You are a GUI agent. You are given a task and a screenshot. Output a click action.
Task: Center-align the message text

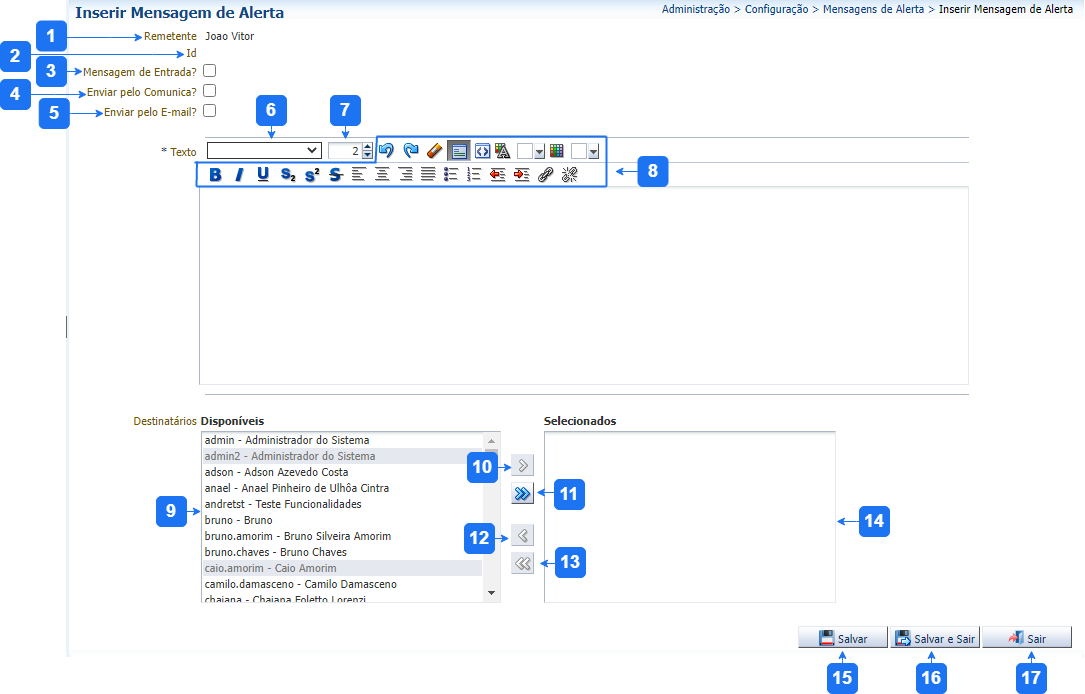(x=381, y=175)
